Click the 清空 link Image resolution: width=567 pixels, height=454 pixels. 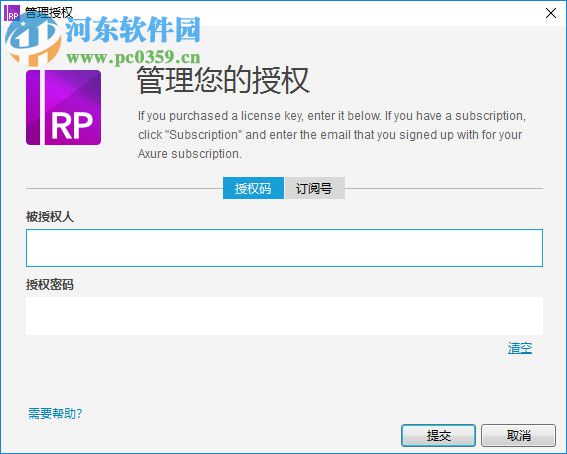(520, 348)
